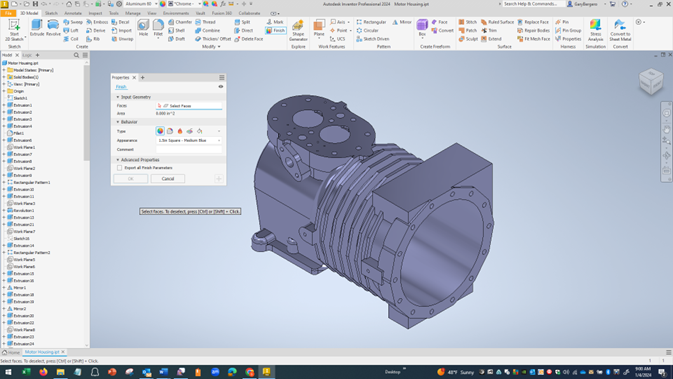Screen dimensions: 673x379
Task: Click the Combine tool
Action: click(x=208, y=30)
